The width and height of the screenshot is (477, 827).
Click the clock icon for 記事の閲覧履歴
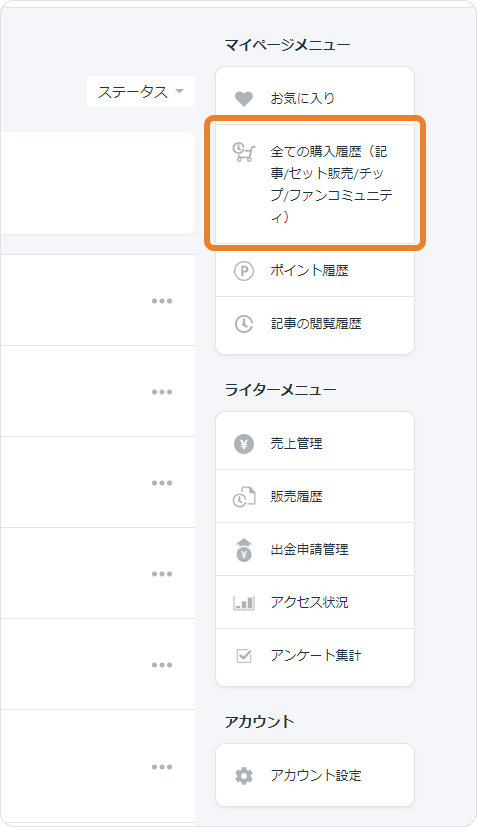[244, 324]
